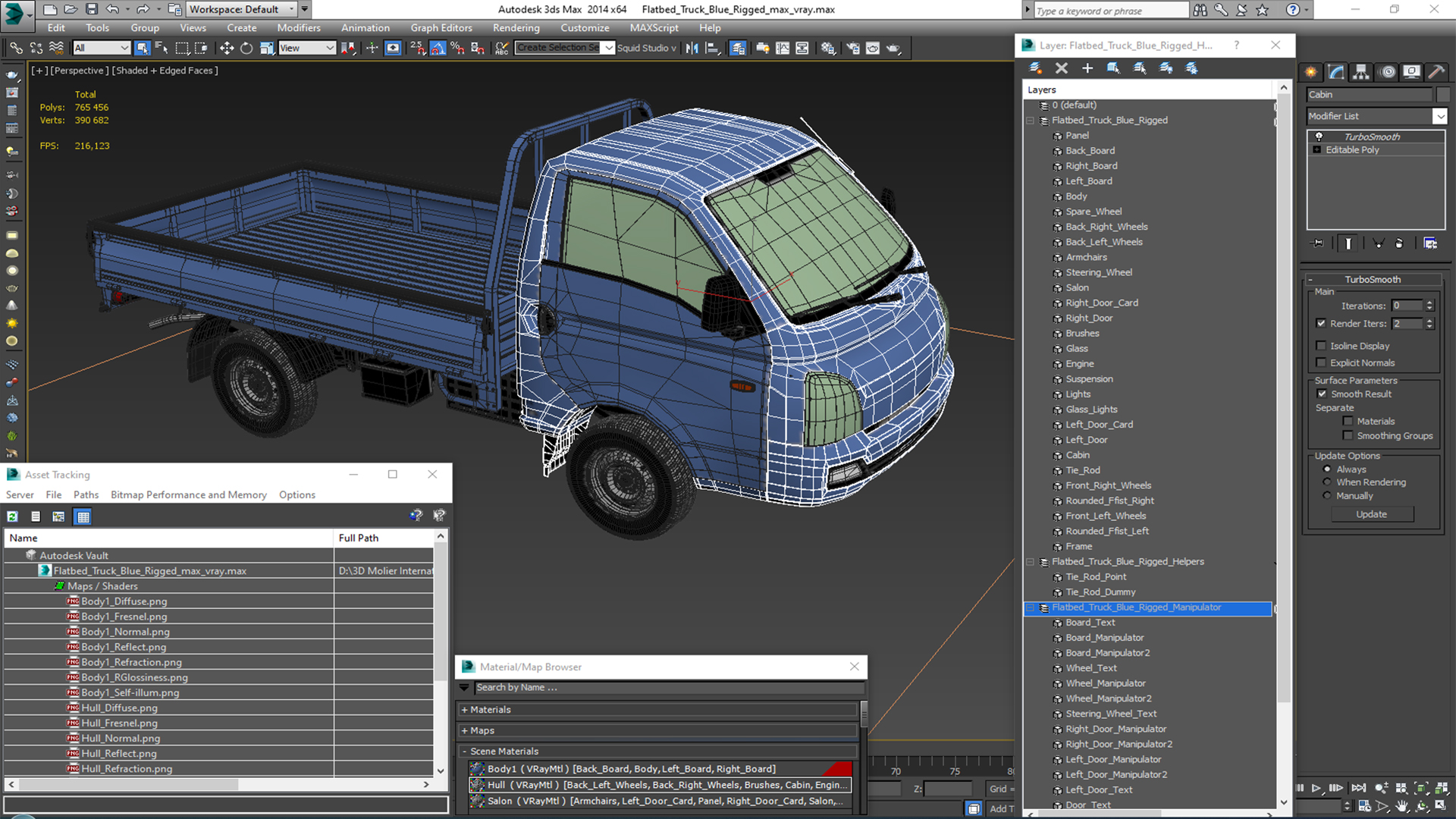This screenshot has height=819, width=1456.
Task: Open Bitmap Performance and Memory menu
Action: point(189,494)
